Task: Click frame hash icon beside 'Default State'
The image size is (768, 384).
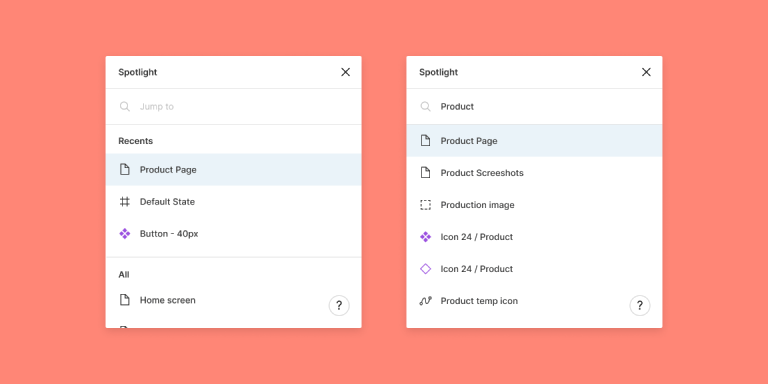Action: coord(125,202)
